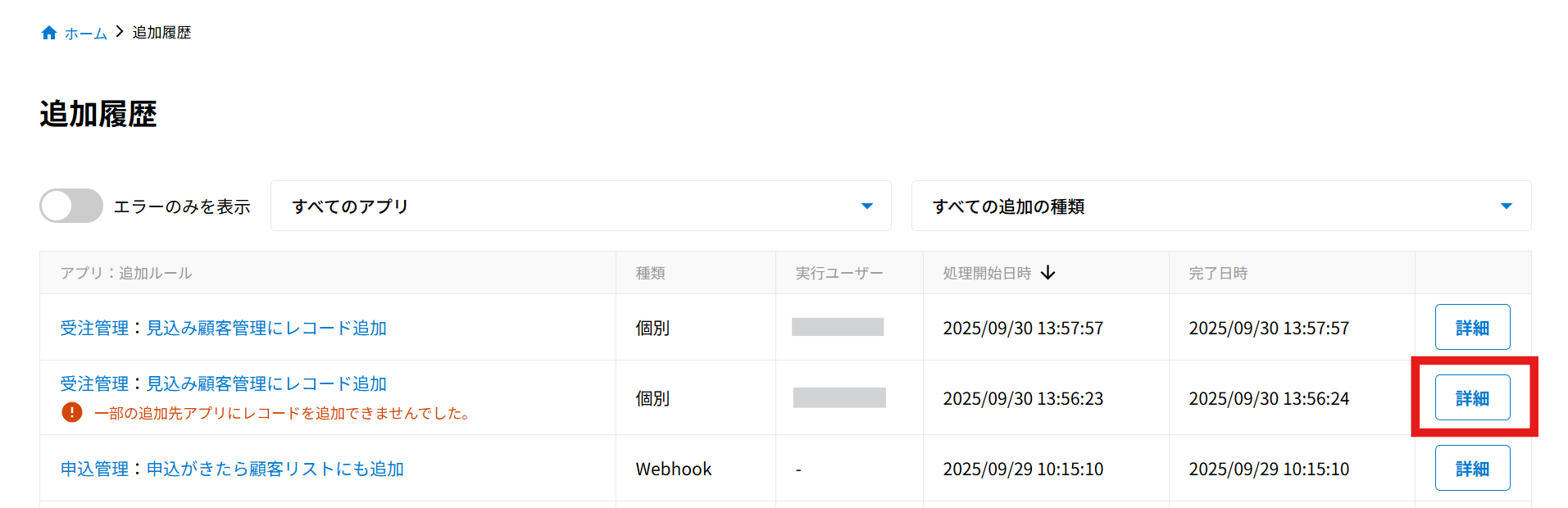This screenshot has width=1568, height=508.
Task: Sort by the 処理開始日時 column header
Action: (x=987, y=273)
